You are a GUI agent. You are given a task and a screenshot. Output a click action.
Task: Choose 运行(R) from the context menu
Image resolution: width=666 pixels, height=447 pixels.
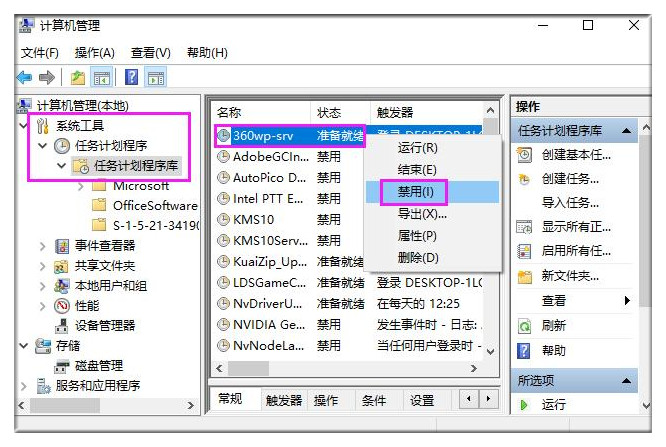coord(432,148)
